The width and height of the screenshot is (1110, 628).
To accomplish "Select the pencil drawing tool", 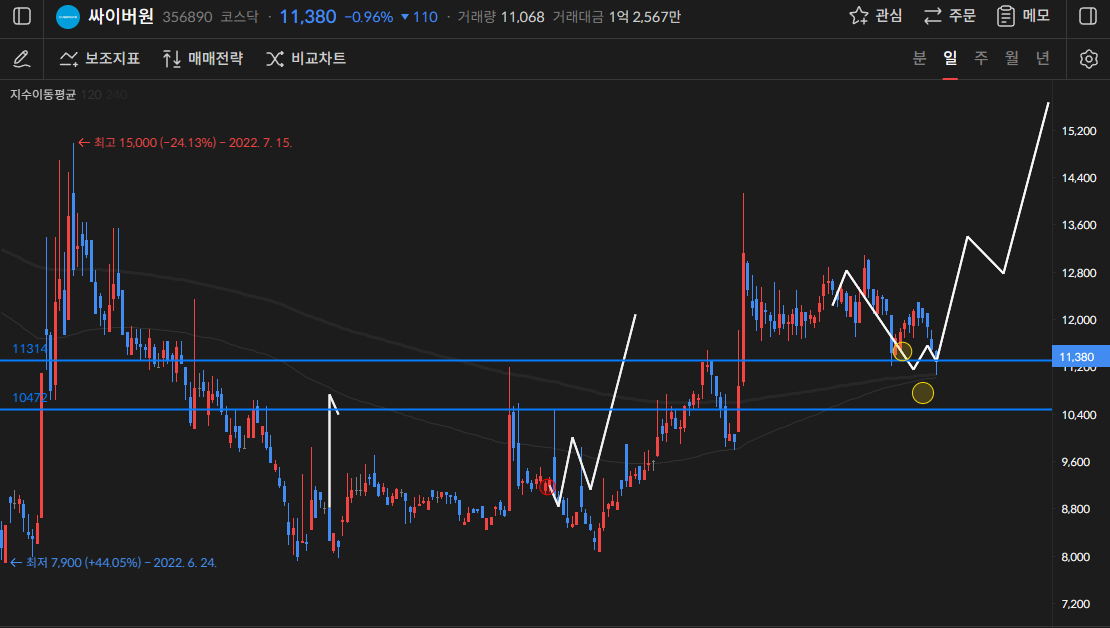I will coord(21,59).
